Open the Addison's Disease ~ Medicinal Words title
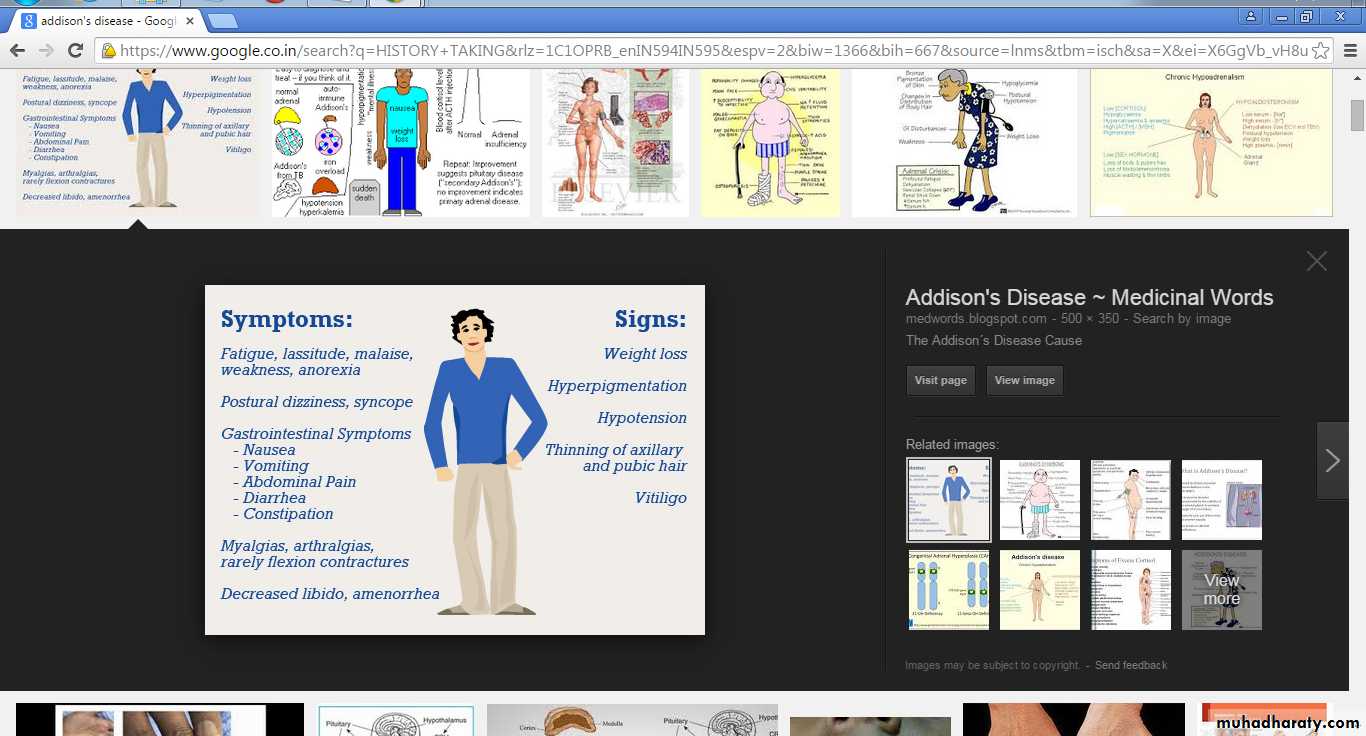 (x=1089, y=297)
